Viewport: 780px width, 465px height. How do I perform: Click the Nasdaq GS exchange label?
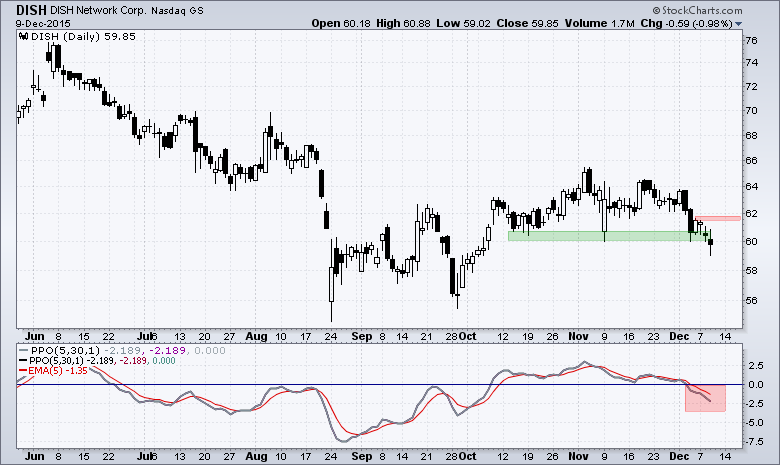click(x=178, y=10)
